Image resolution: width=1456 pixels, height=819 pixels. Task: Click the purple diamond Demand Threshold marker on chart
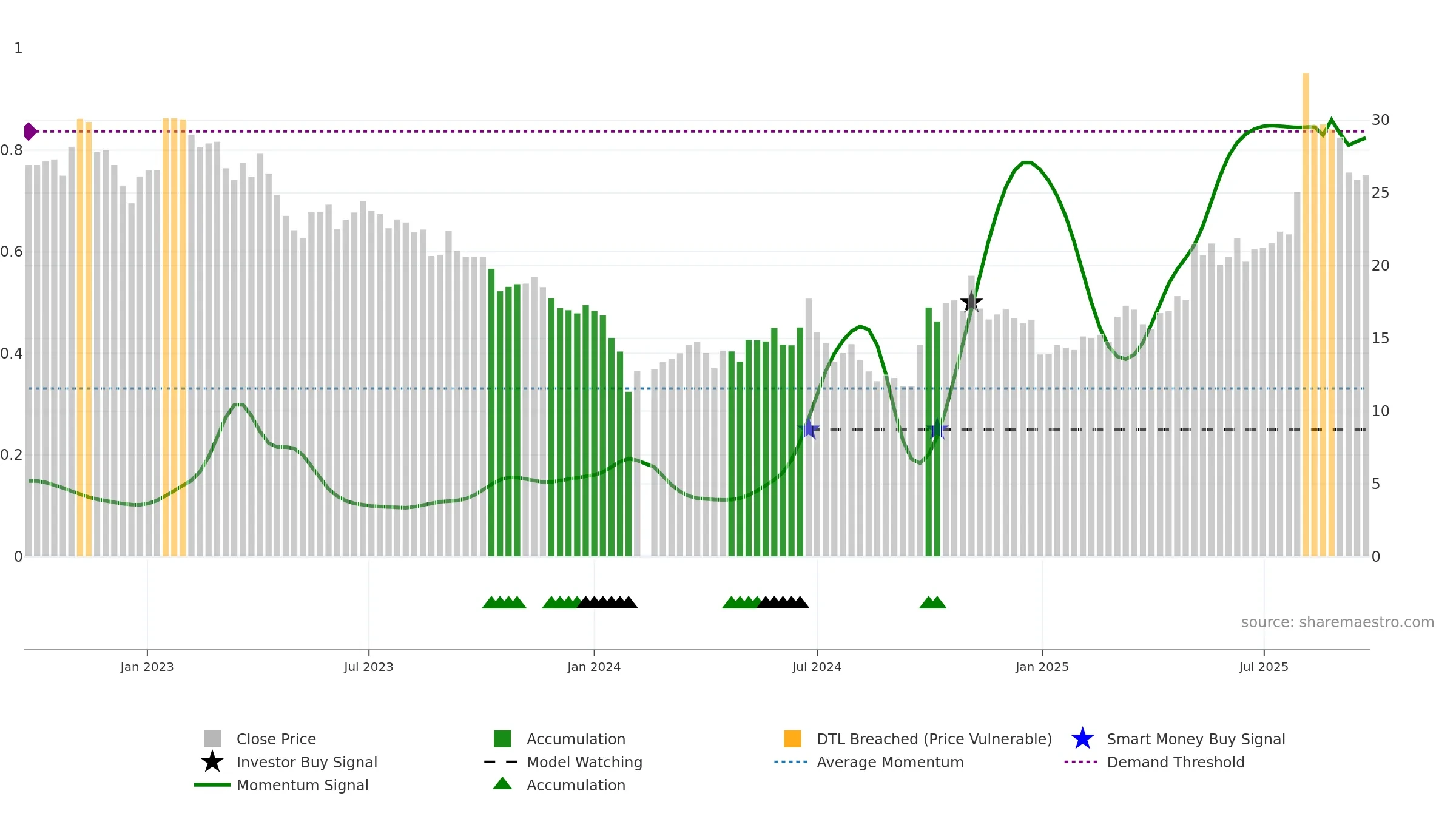pos(30,132)
